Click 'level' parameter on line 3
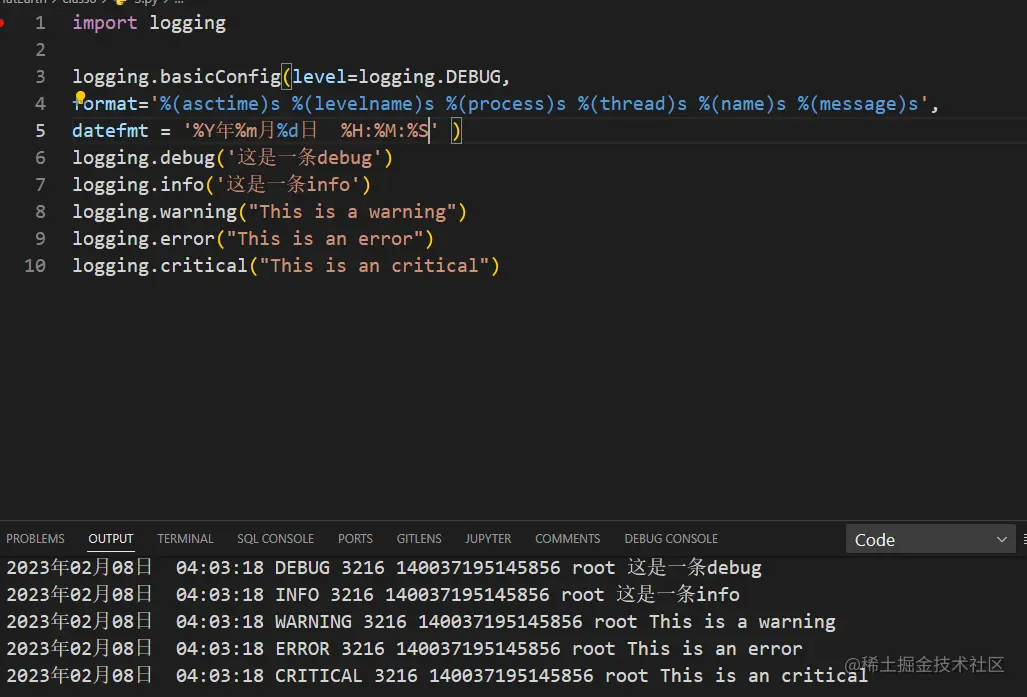The height and width of the screenshot is (697, 1027). click(x=319, y=77)
